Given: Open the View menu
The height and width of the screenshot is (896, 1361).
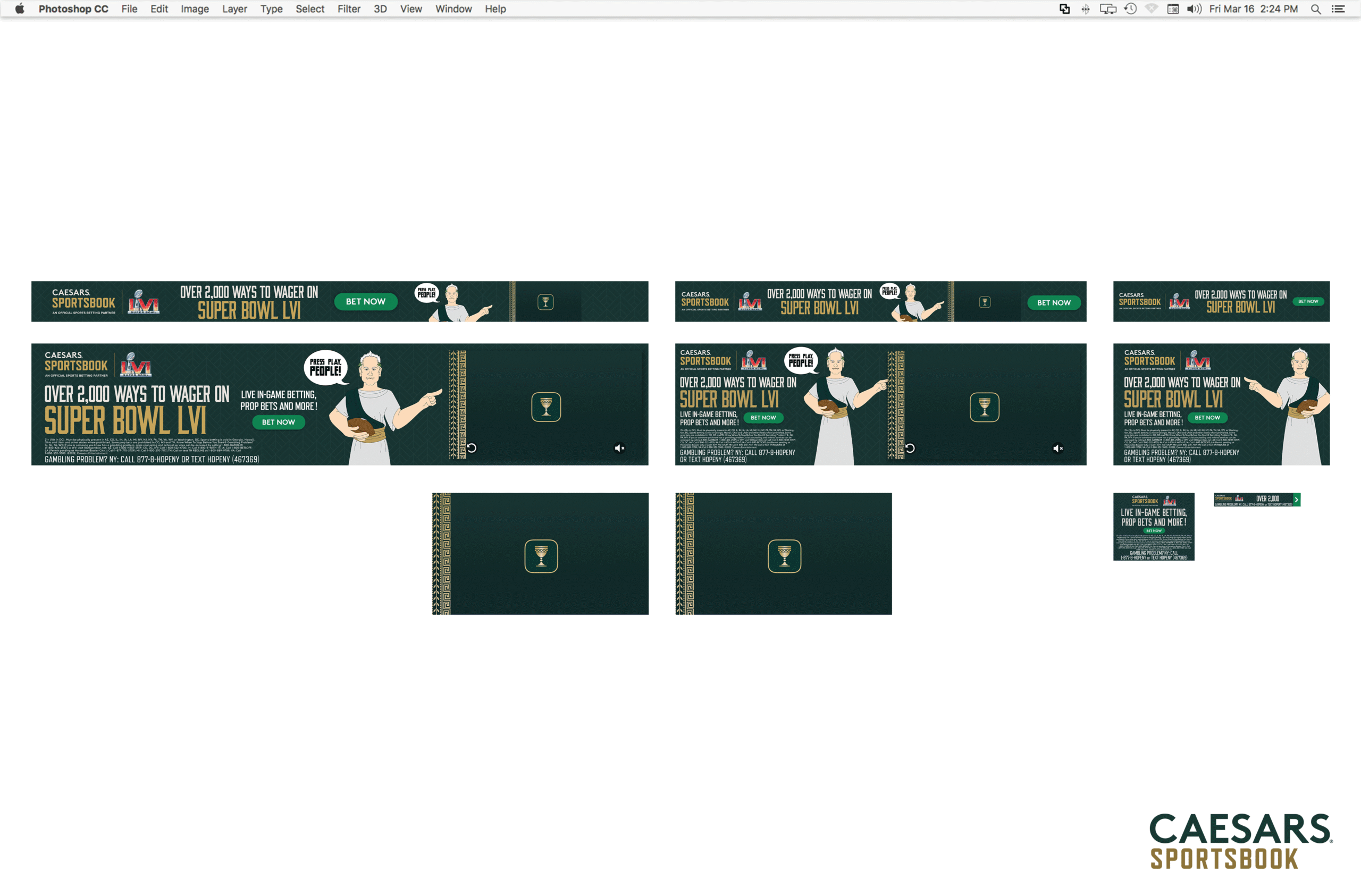Looking at the screenshot, I should (x=411, y=9).
